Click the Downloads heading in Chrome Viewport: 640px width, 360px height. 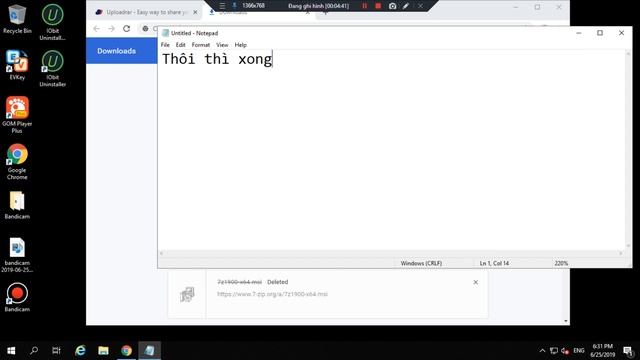[x=116, y=51]
